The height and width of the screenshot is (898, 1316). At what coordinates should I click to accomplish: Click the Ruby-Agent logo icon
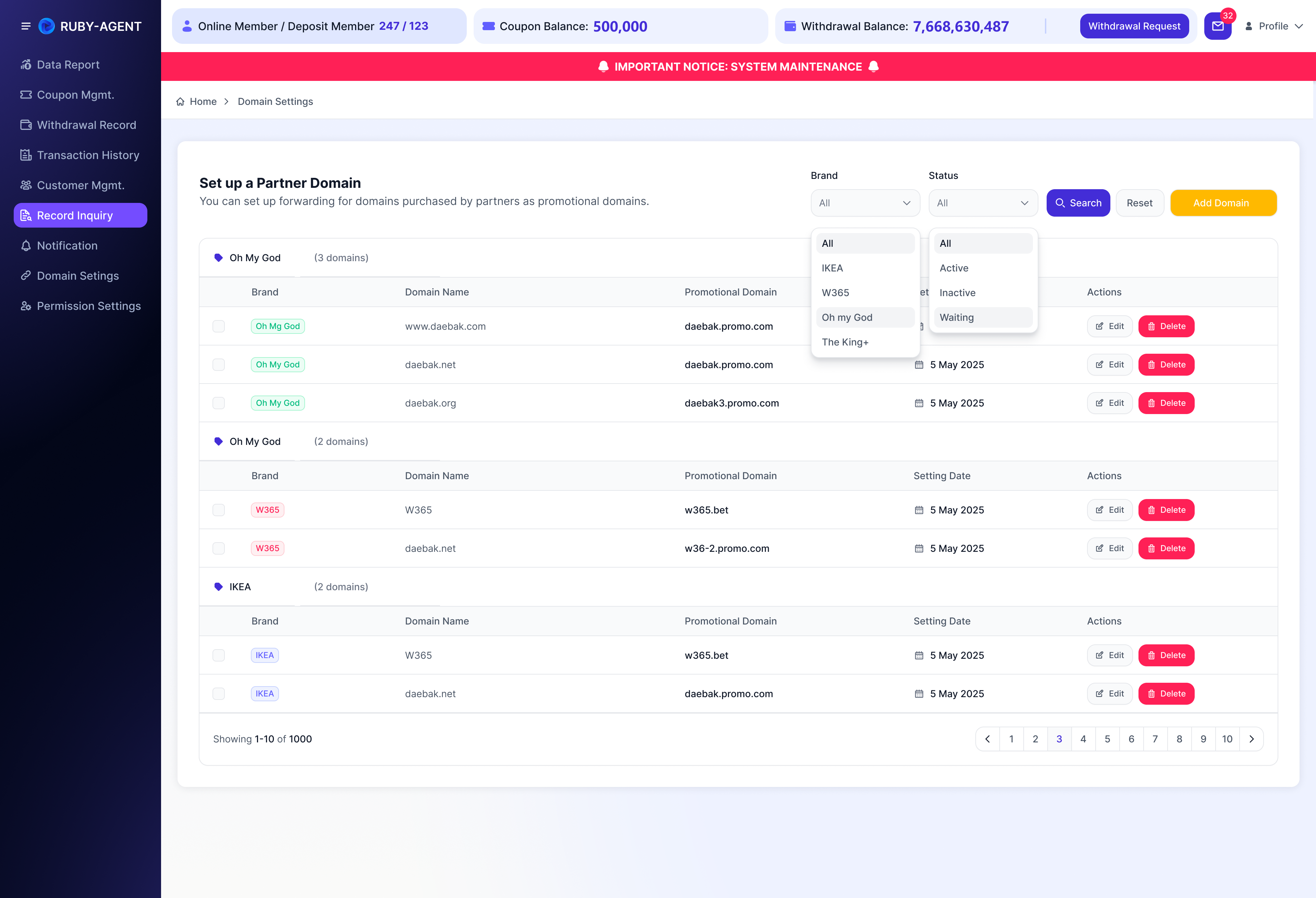tap(46, 26)
